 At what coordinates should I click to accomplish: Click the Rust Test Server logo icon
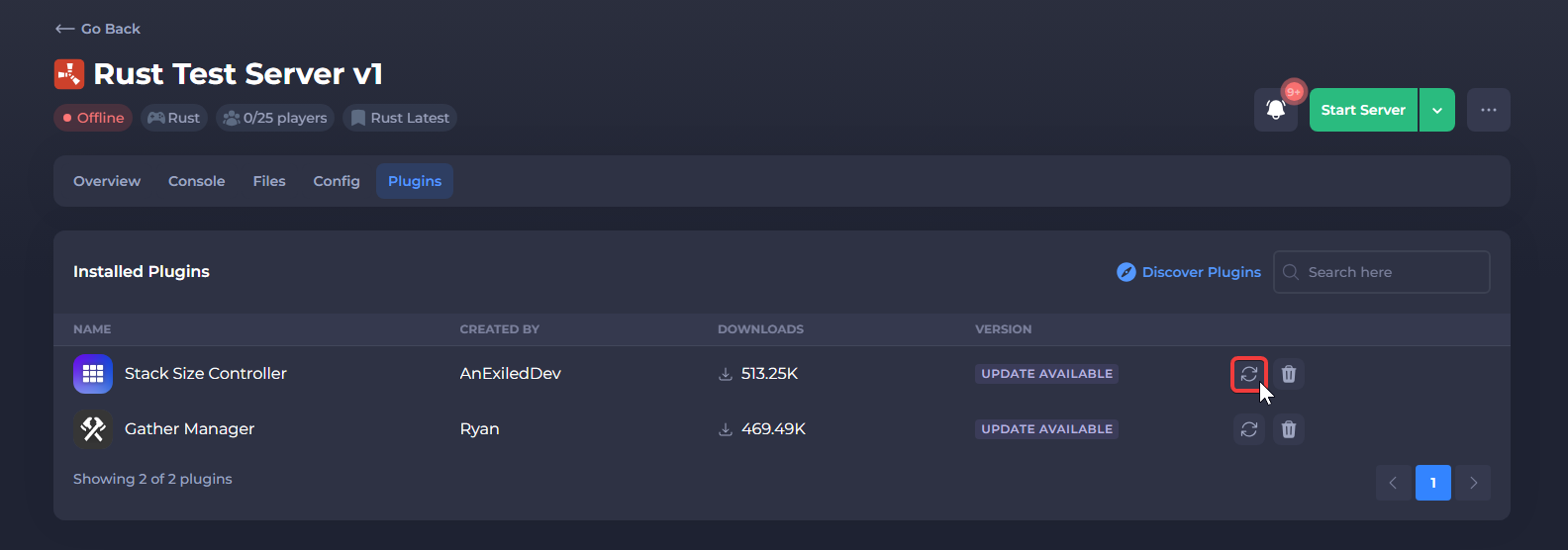coord(69,74)
